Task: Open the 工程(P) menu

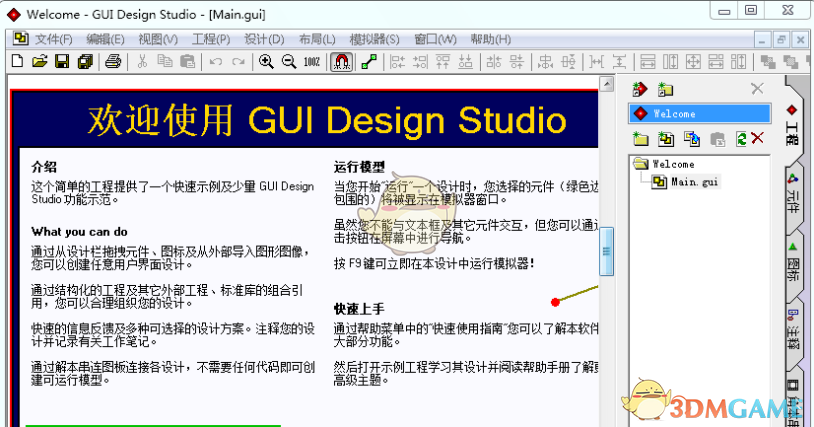Action: click(x=211, y=39)
